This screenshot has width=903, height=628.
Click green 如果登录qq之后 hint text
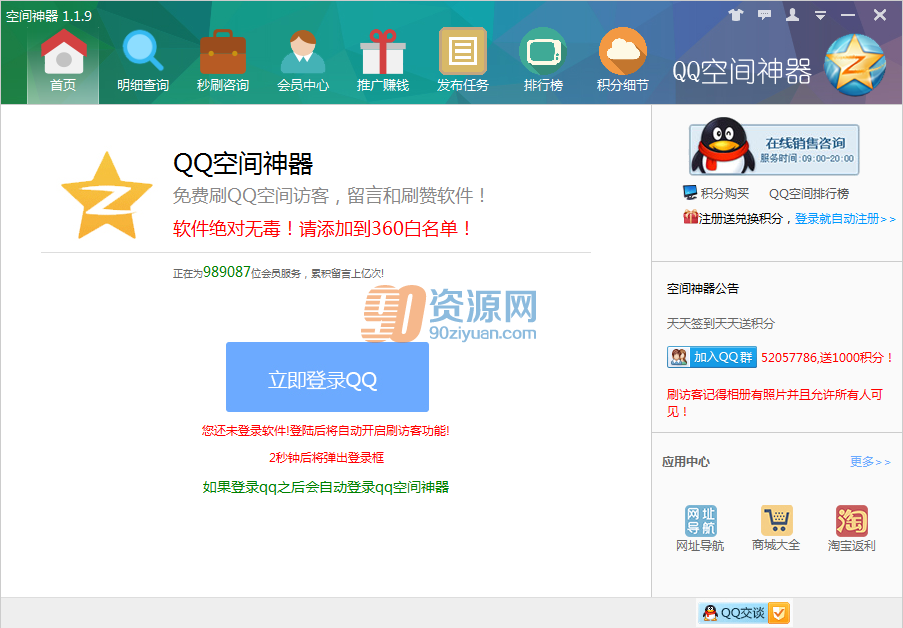pyautogui.click(x=326, y=487)
